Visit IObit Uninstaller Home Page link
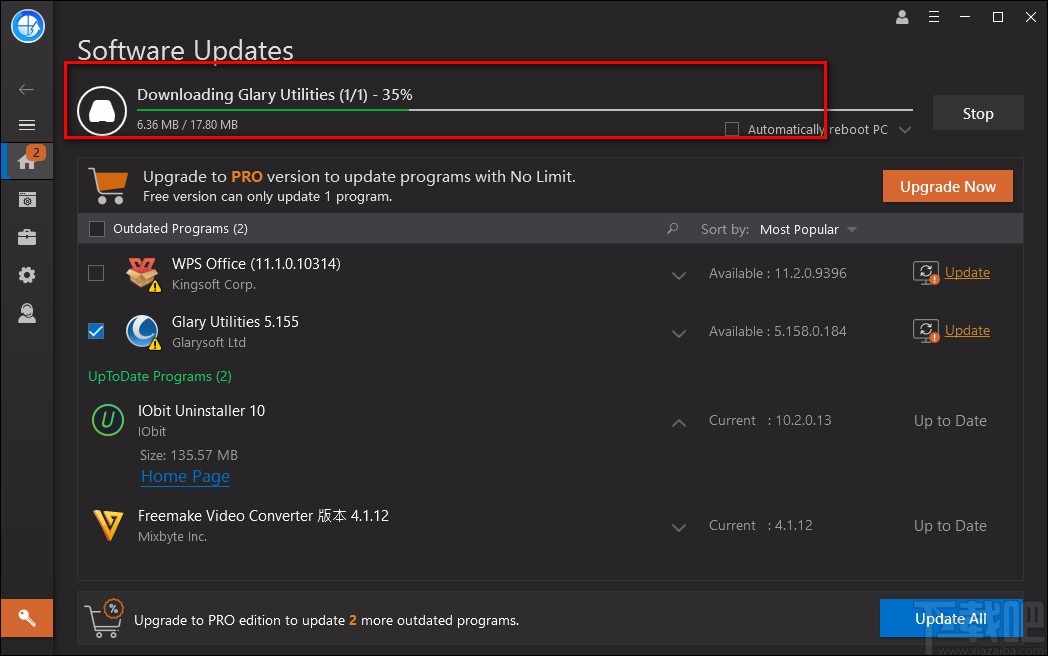This screenshot has height=656, width=1048. coord(185,476)
